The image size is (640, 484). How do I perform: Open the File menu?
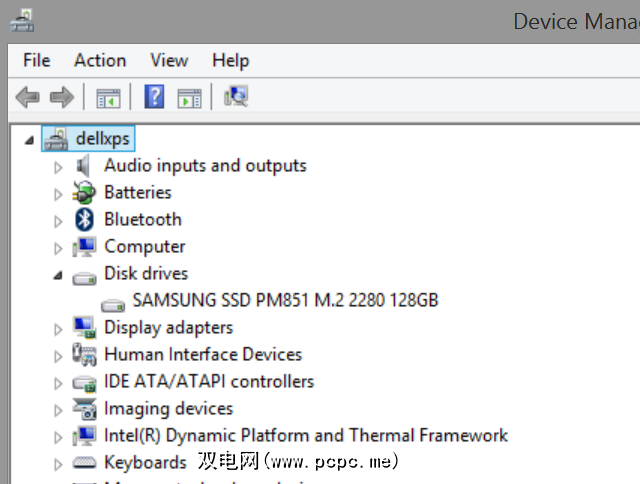(36, 61)
